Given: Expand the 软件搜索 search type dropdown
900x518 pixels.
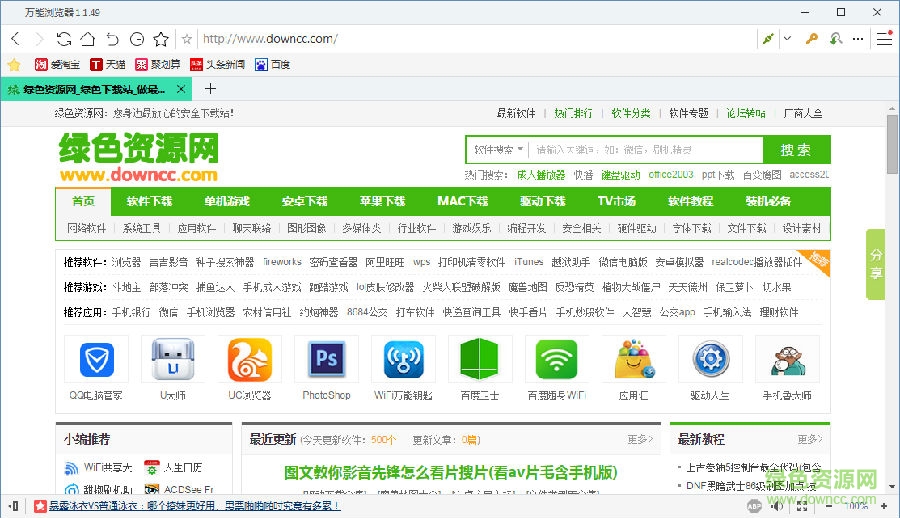Looking at the screenshot, I should 498,150.
